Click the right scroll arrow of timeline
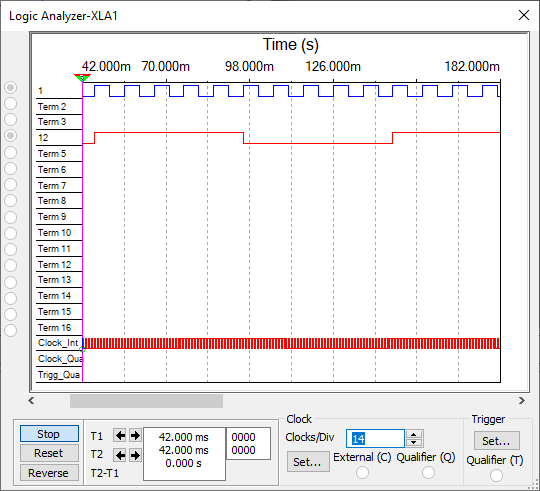The height and width of the screenshot is (491, 540). click(x=522, y=400)
